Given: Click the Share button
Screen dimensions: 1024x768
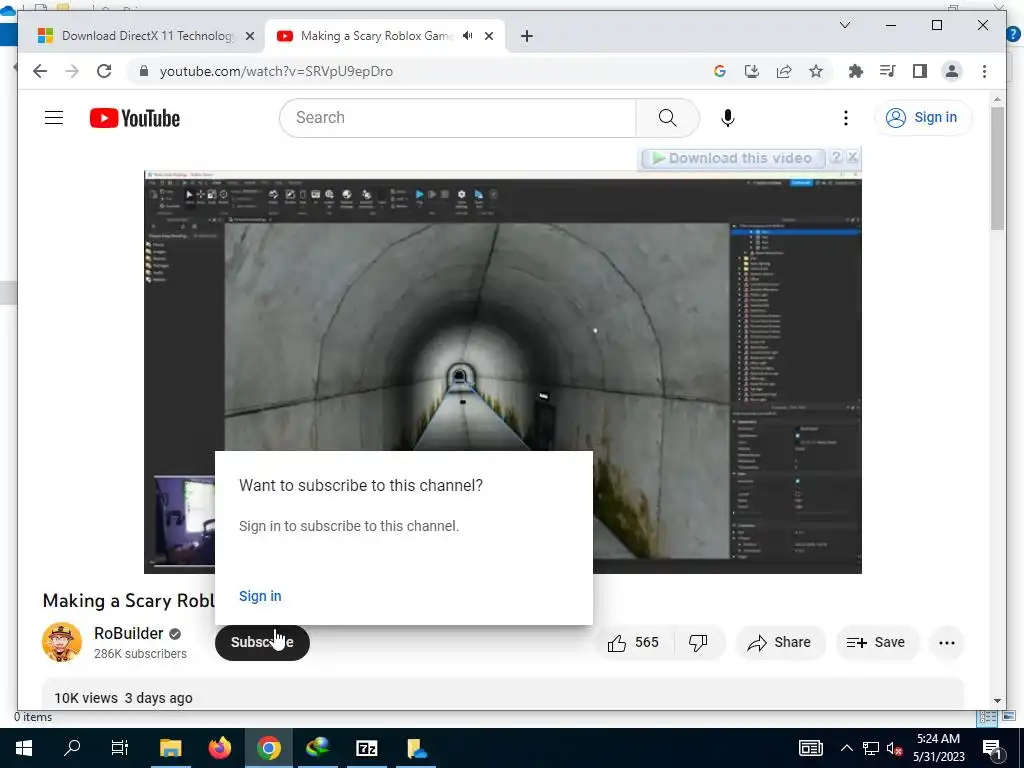Looking at the screenshot, I should (x=780, y=643).
